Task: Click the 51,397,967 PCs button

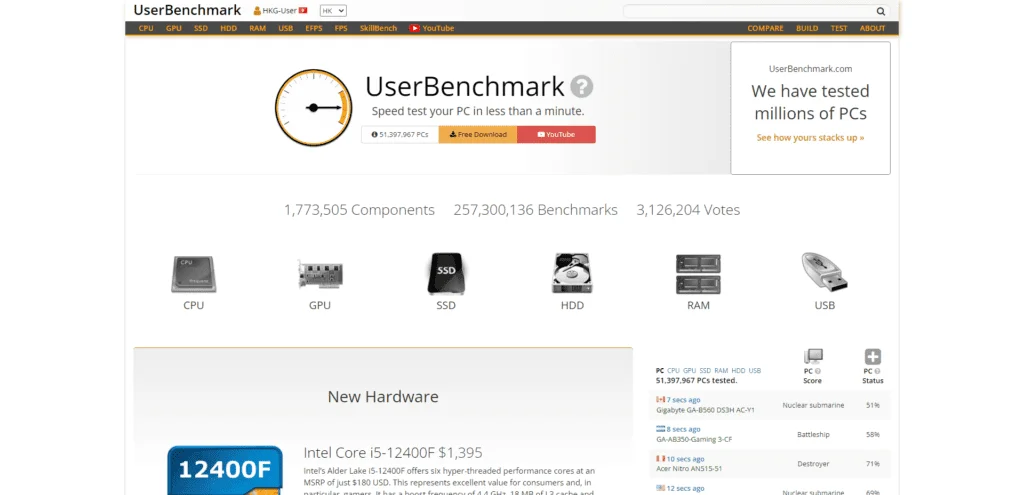Action: 400,135
